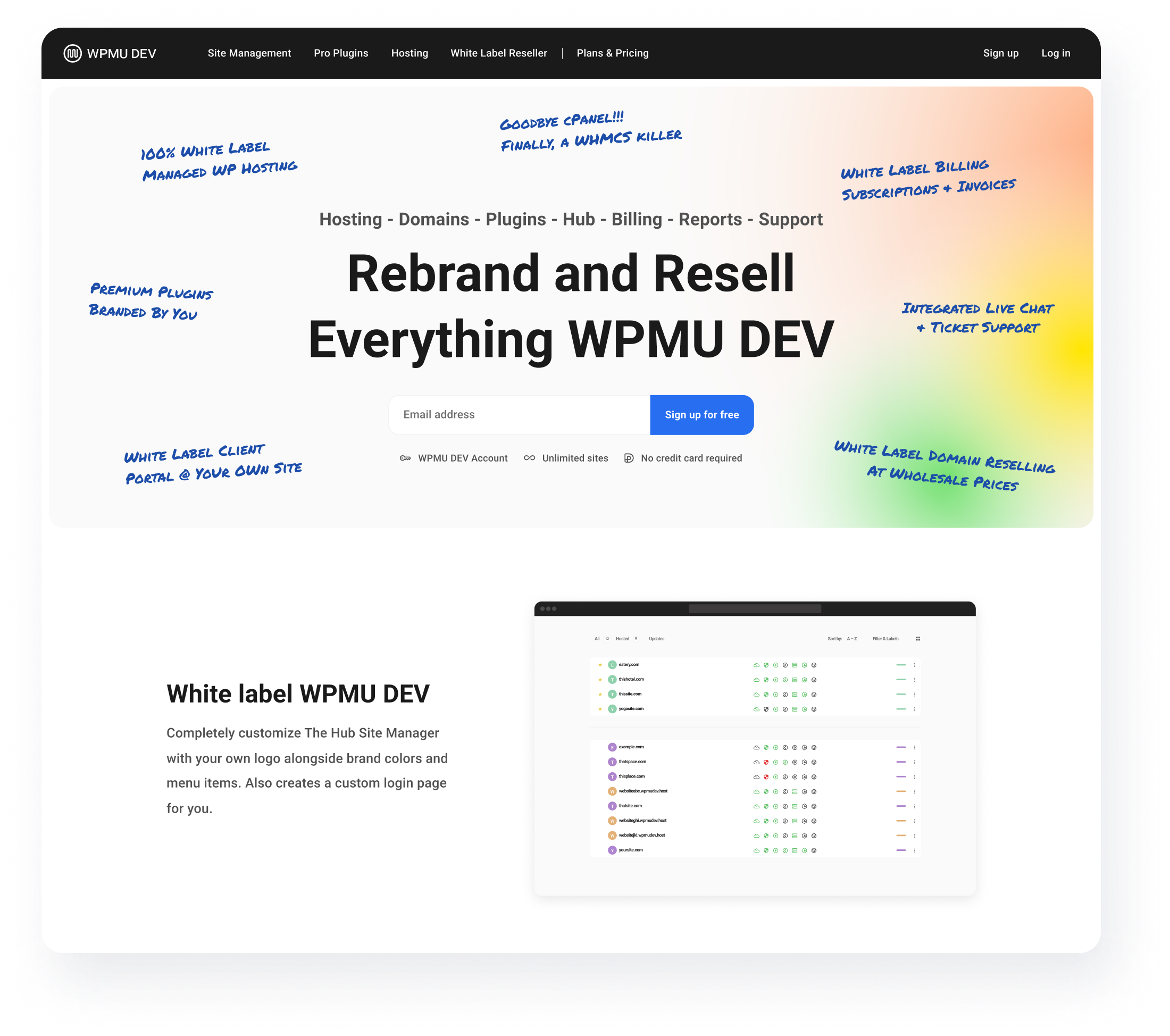The height and width of the screenshot is (1036, 1170).
Task: Click Sign up in the top navigation
Action: (x=1000, y=53)
